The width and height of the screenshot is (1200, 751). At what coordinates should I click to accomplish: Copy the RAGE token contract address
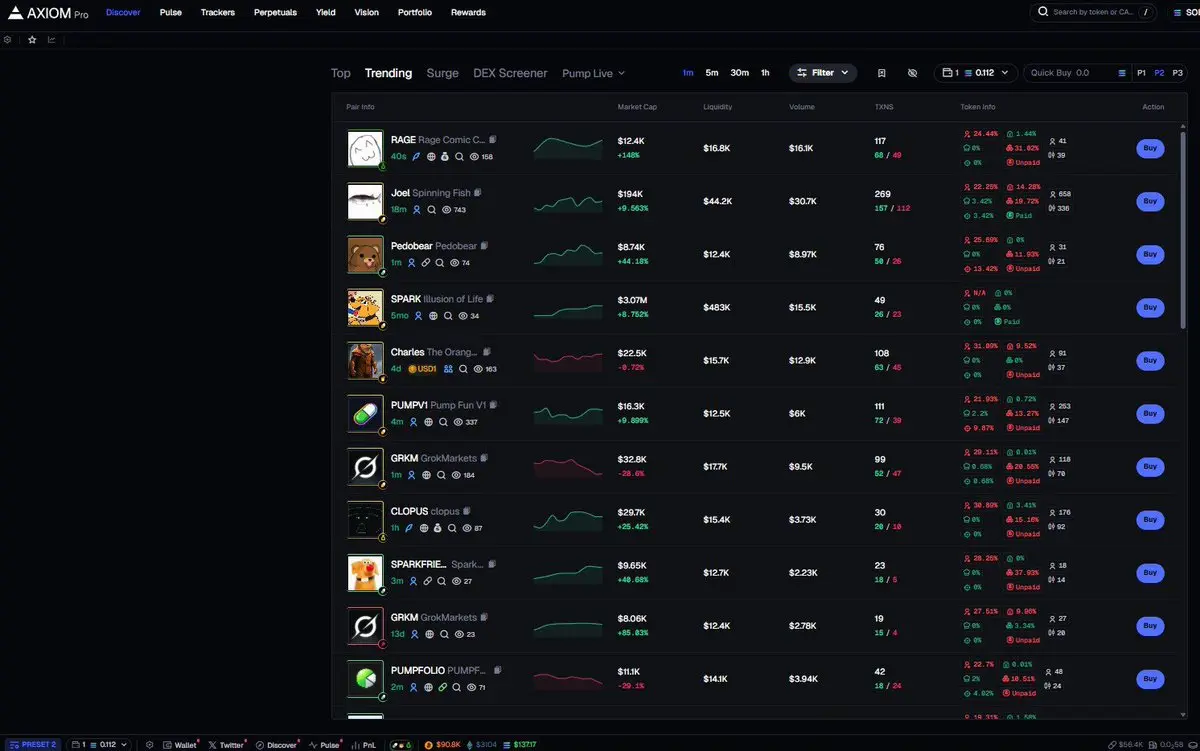click(x=493, y=140)
